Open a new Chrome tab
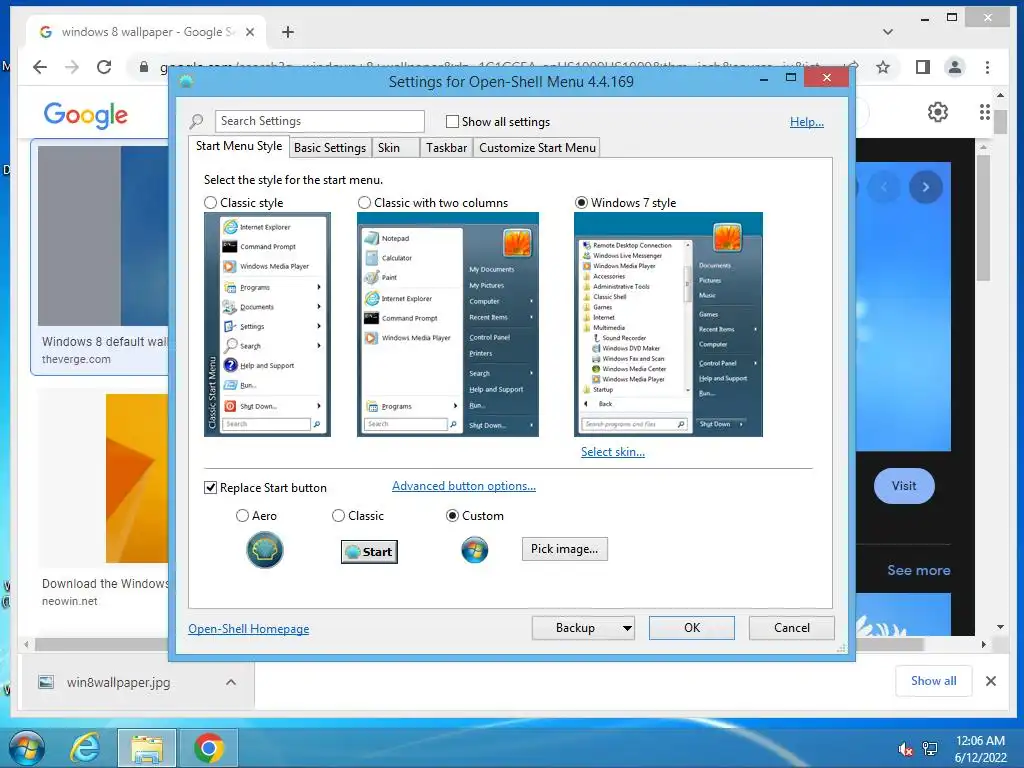The width and height of the screenshot is (1024, 768). coord(288,32)
